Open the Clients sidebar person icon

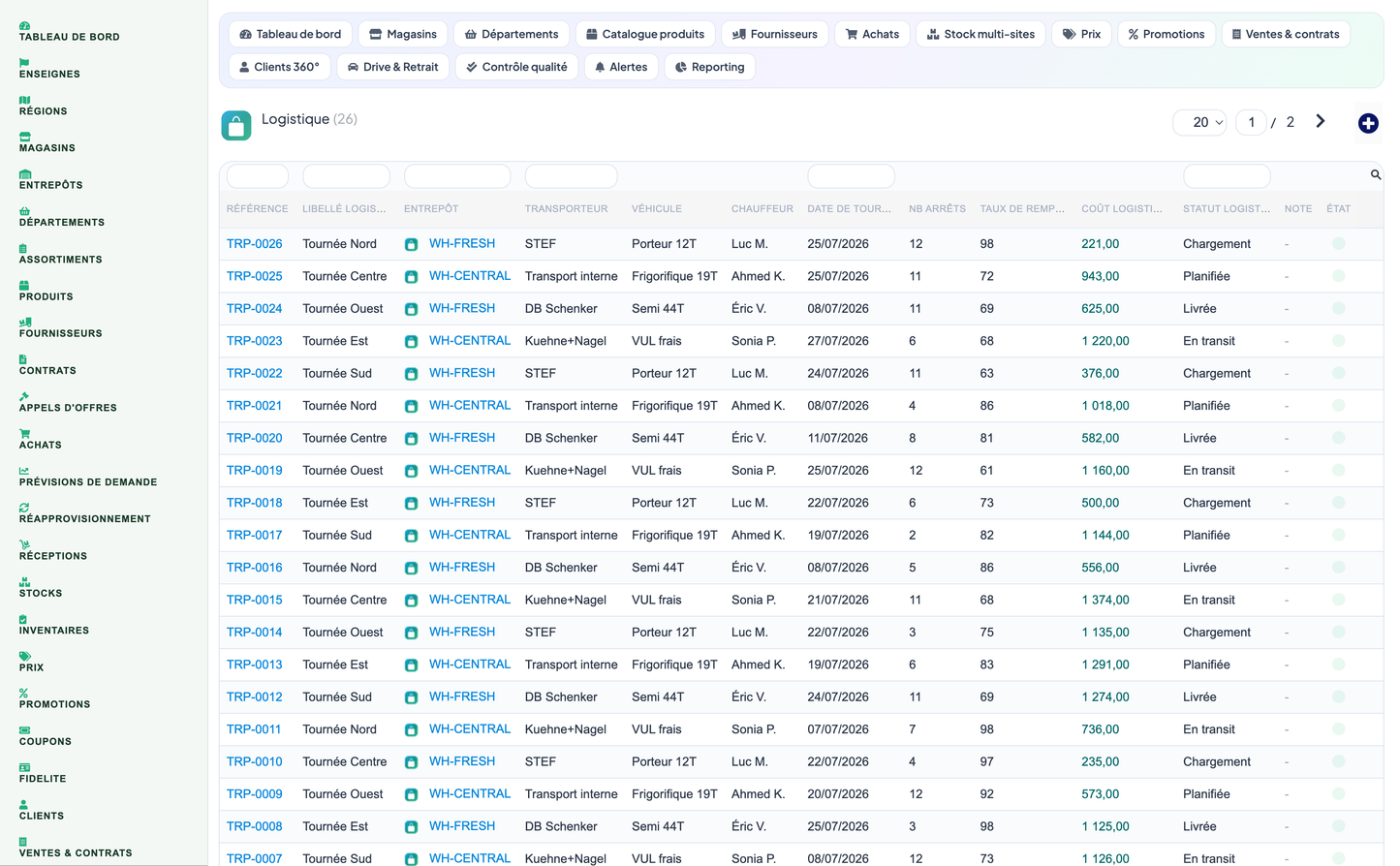point(23,805)
